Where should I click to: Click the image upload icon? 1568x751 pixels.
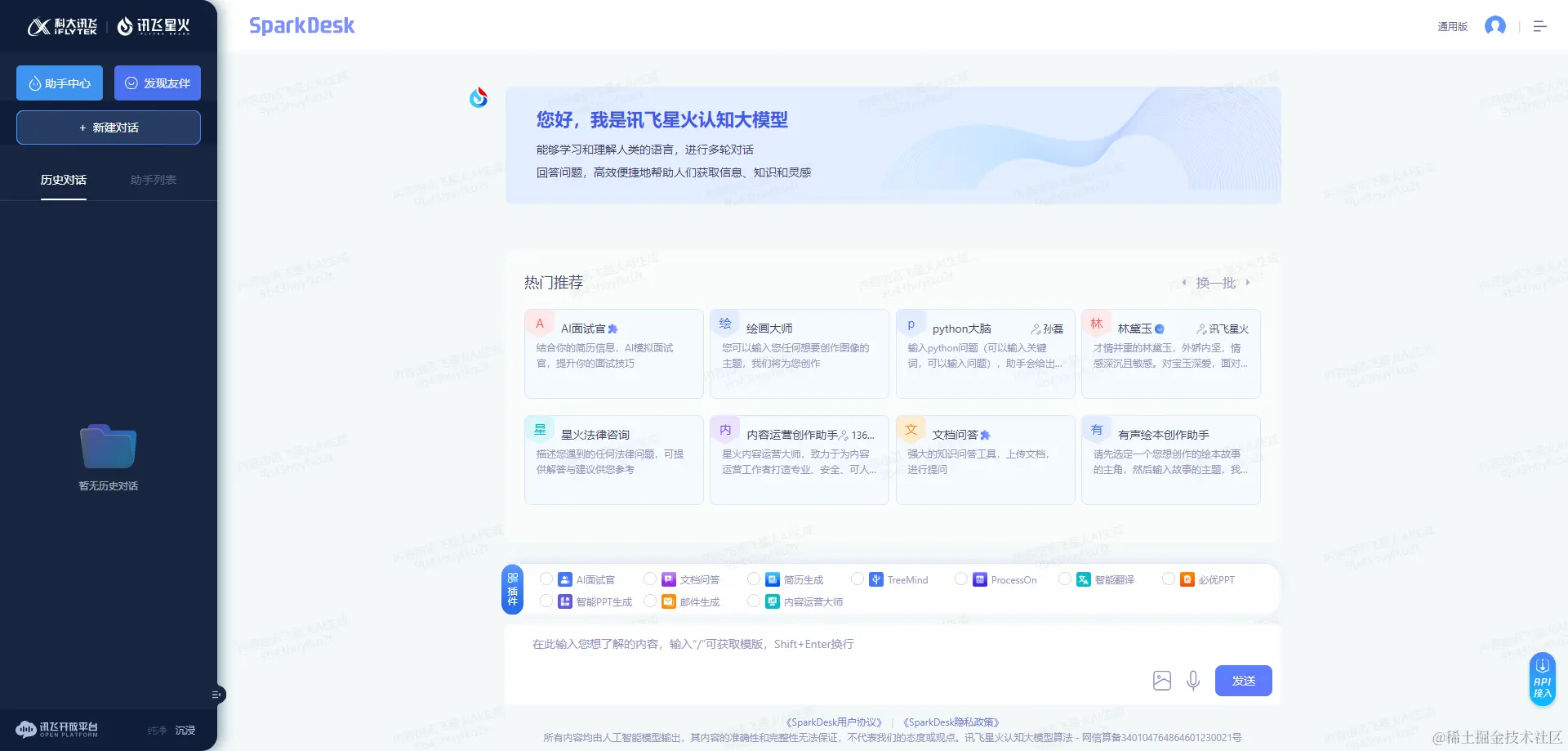1162,681
